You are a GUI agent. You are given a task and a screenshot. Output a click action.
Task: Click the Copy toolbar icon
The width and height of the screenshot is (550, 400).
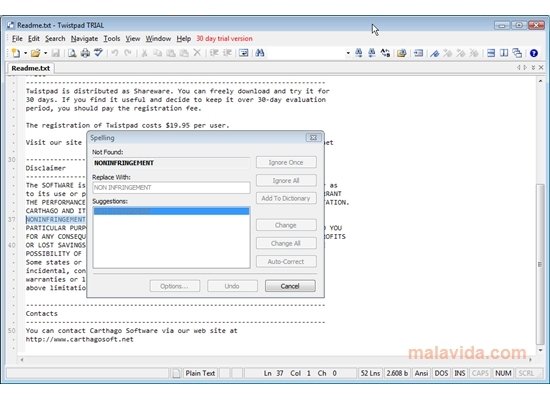pyautogui.click(x=158, y=53)
